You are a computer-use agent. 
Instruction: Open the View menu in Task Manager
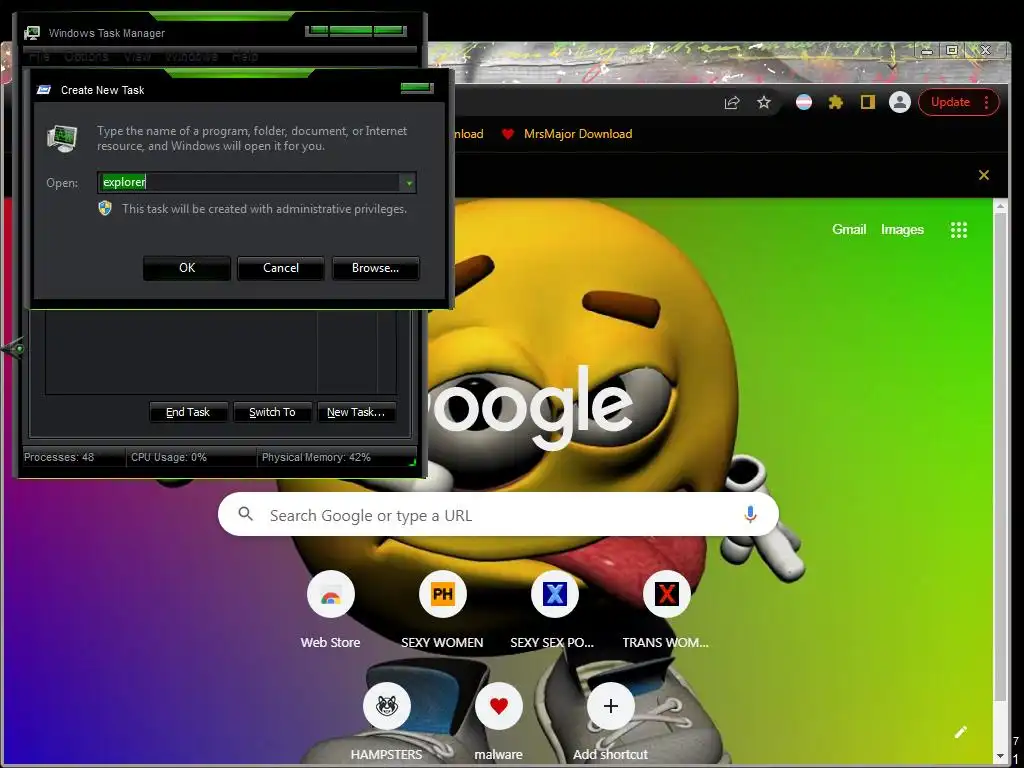(137, 57)
